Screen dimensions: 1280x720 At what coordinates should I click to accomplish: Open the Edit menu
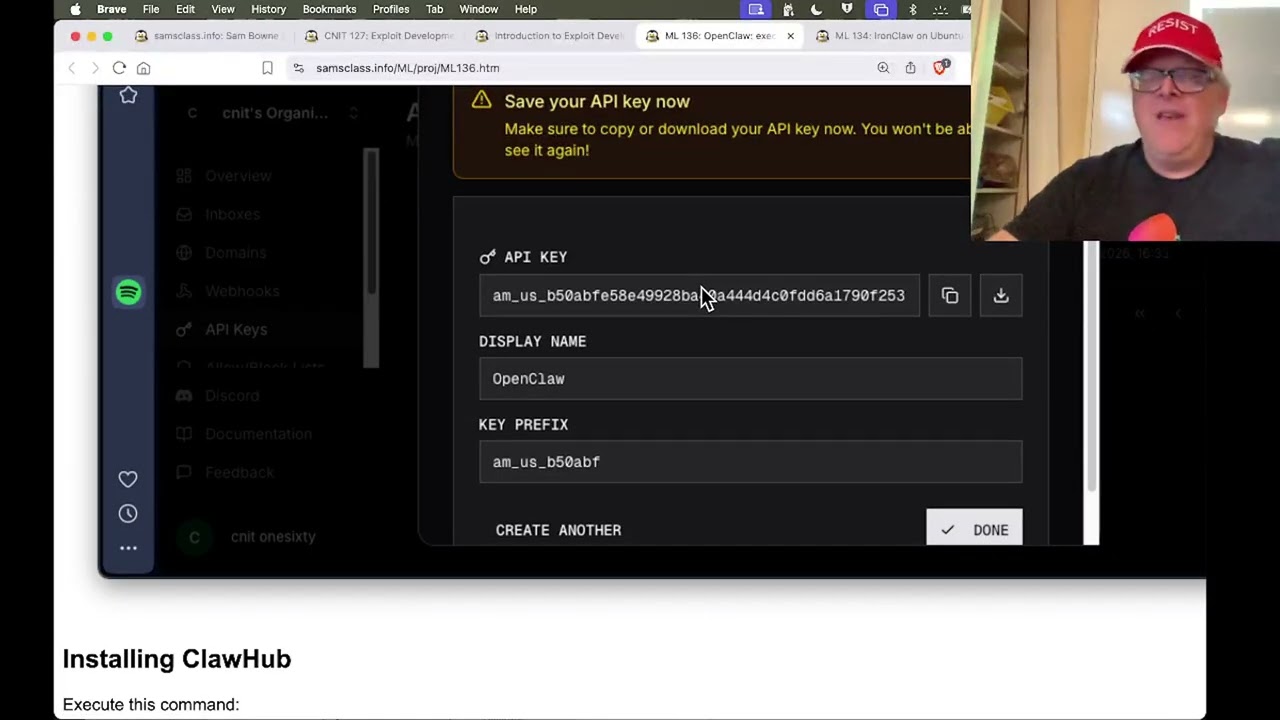[x=185, y=9]
